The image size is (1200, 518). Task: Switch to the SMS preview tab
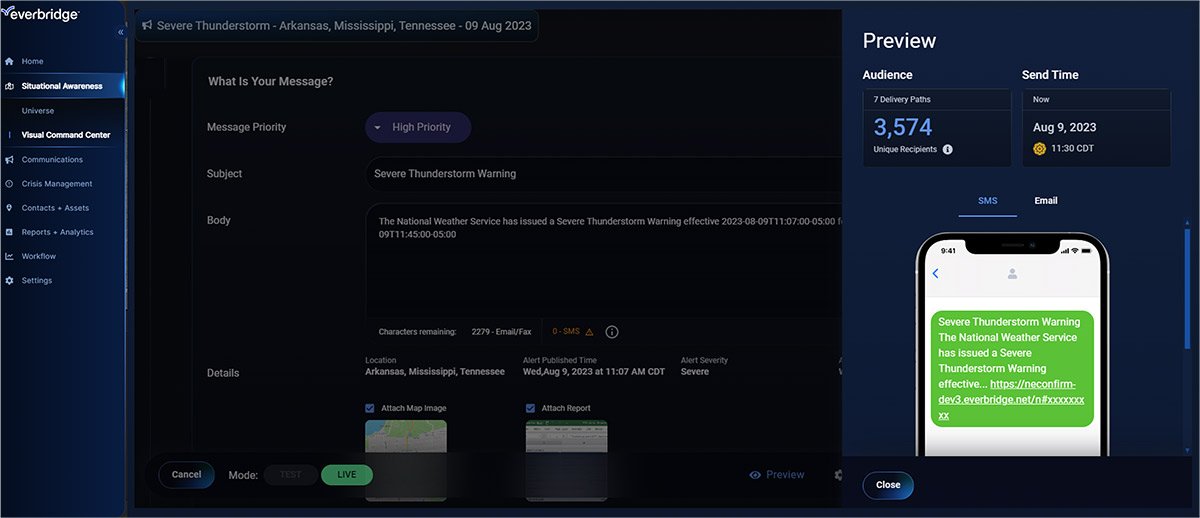[988, 201]
